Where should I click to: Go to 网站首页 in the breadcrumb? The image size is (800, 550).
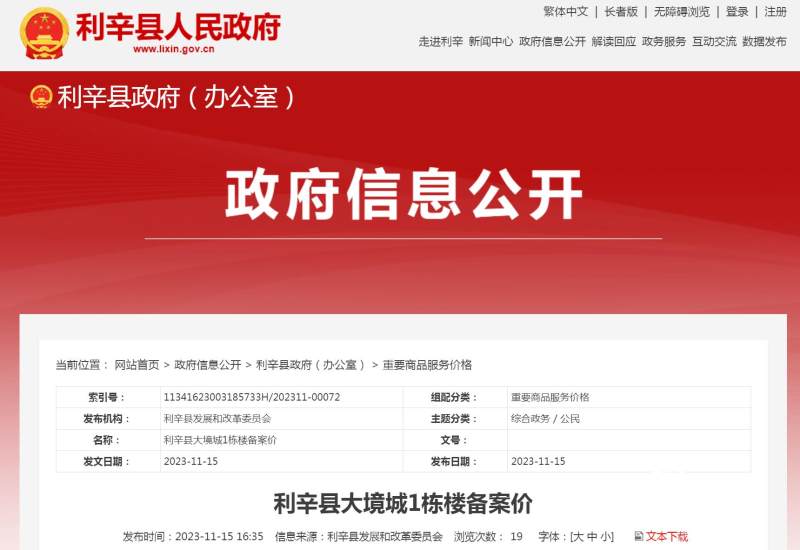(137, 365)
